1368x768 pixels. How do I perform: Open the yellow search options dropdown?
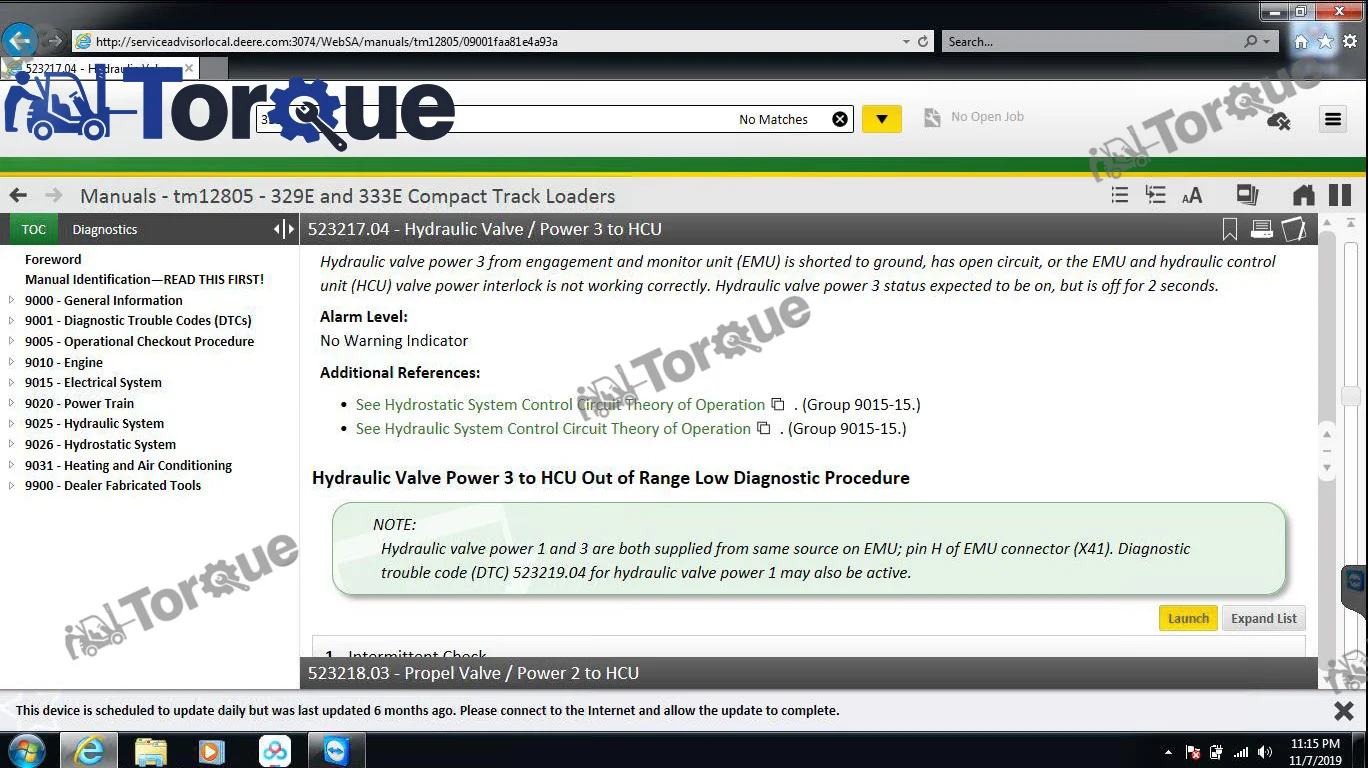pyautogui.click(x=881, y=119)
